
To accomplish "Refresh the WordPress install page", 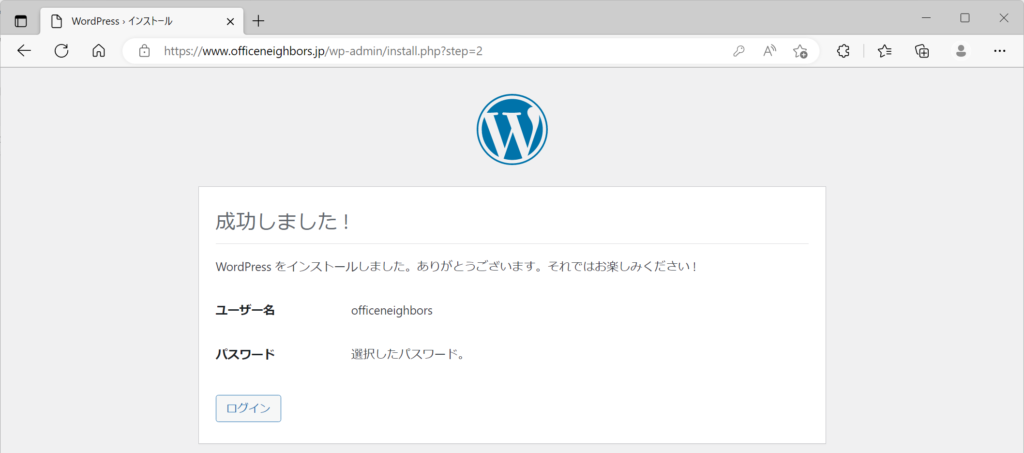I will click(x=61, y=51).
